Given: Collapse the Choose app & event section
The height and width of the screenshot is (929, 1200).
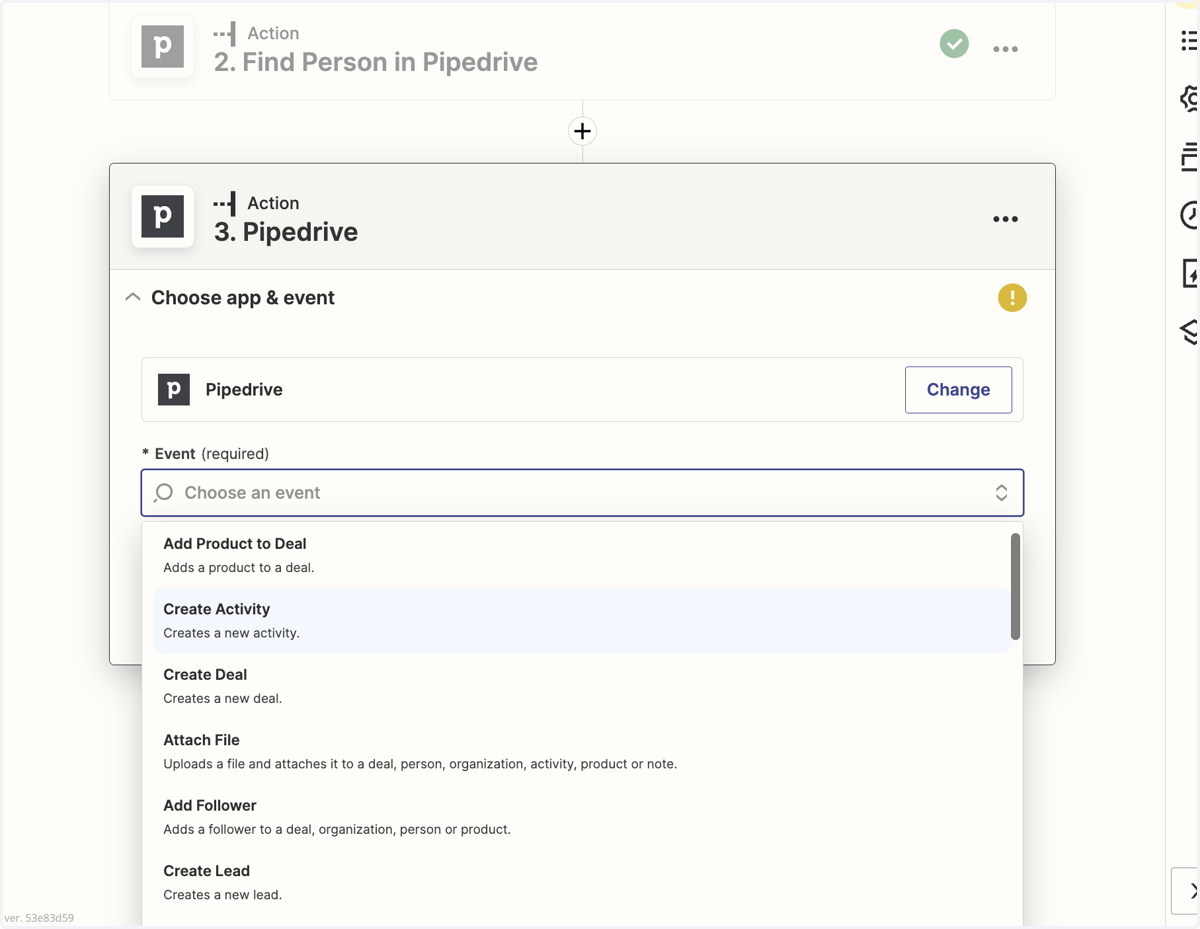Looking at the screenshot, I should coord(133,298).
